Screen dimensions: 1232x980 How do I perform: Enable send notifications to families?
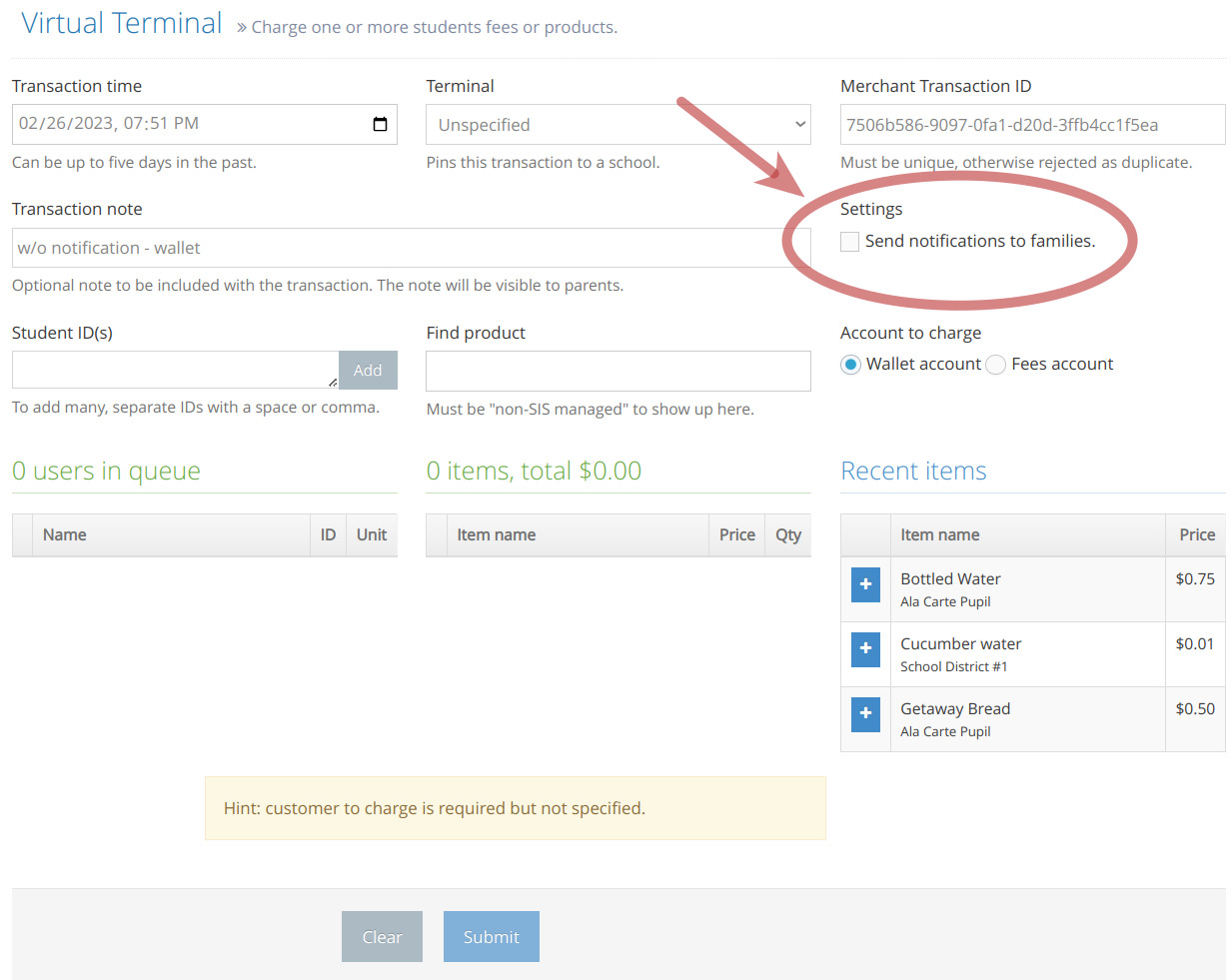(x=849, y=241)
